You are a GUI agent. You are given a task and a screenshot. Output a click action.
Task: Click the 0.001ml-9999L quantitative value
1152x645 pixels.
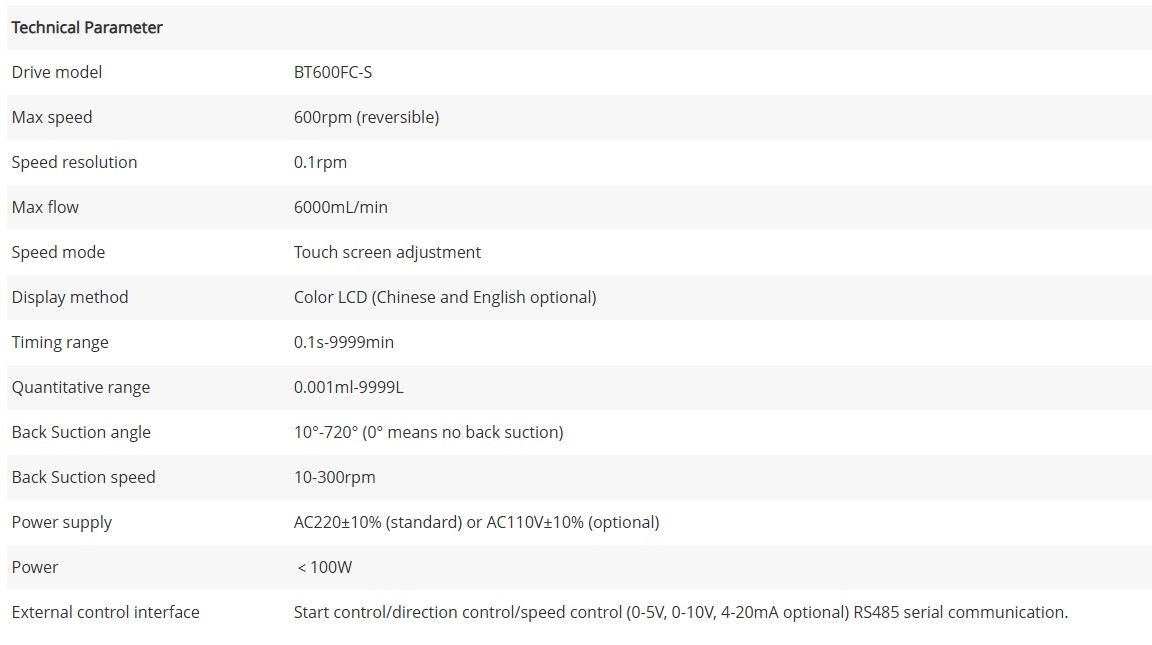(349, 387)
